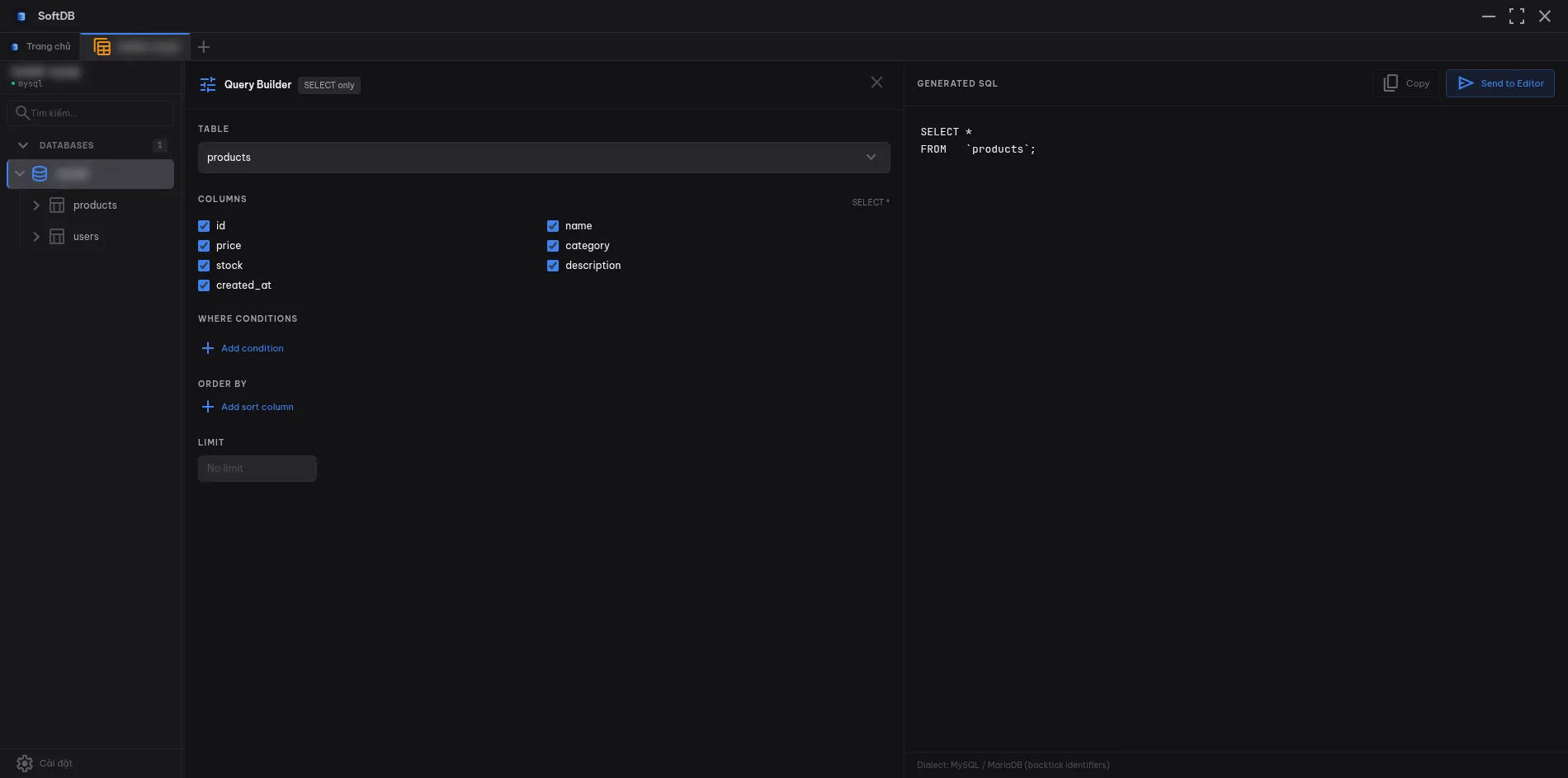
Task: Click the Copy icon to copy generated SQL
Action: [x=1391, y=83]
